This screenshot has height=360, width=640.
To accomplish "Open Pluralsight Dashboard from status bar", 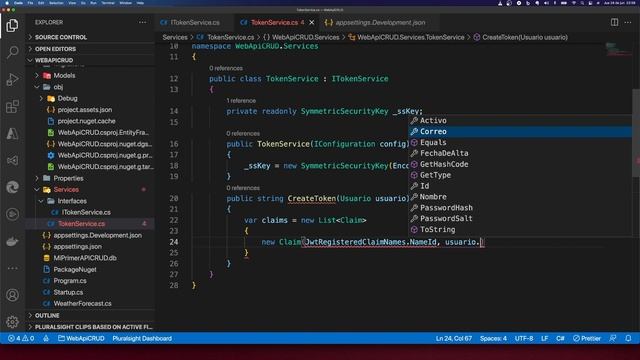I will (142, 338).
